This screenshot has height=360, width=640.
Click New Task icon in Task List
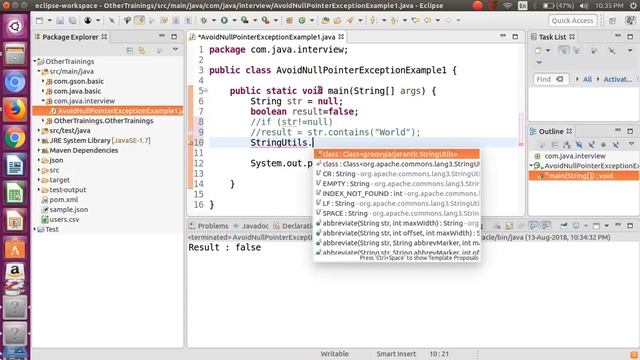pyautogui.click(x=538, y=51)
